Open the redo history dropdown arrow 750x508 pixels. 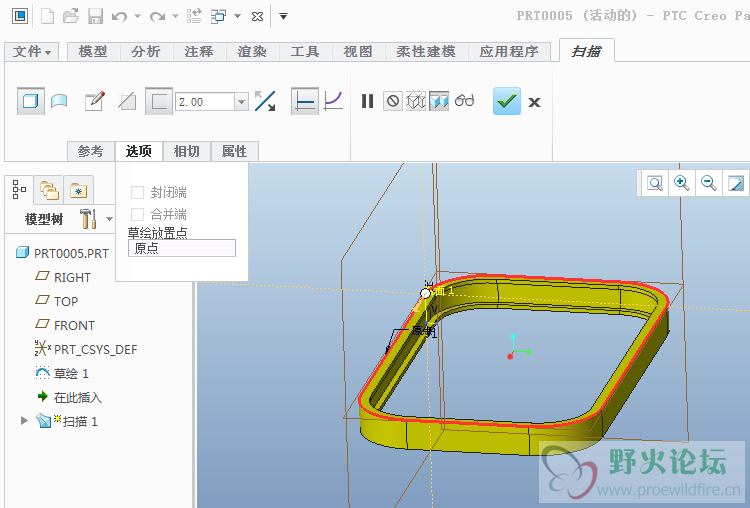point(175,17)
